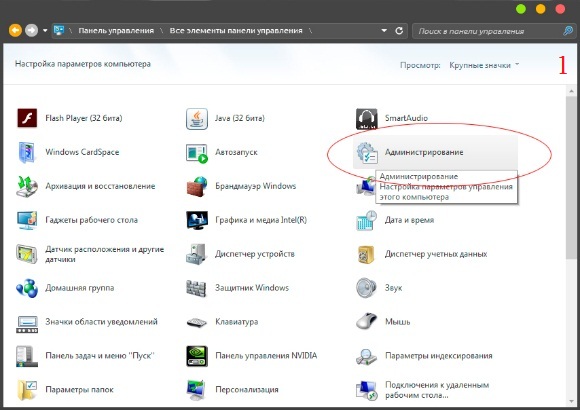Open the Автозапуск icon
580x410 pixels.
(x=197, y=153)
